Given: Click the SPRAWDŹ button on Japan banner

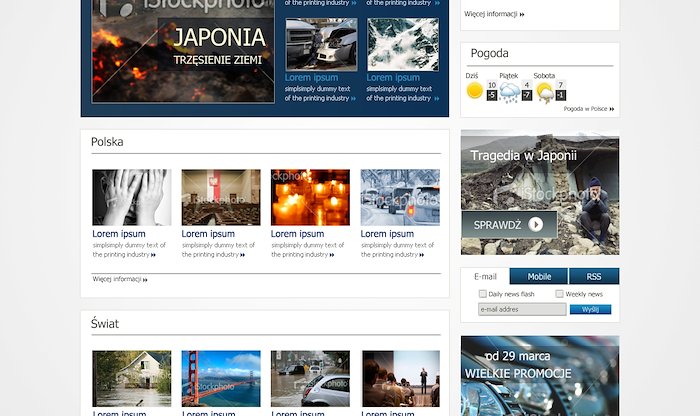Looking at the screenshot, I should pyautogui.click(x=509, y=225).
